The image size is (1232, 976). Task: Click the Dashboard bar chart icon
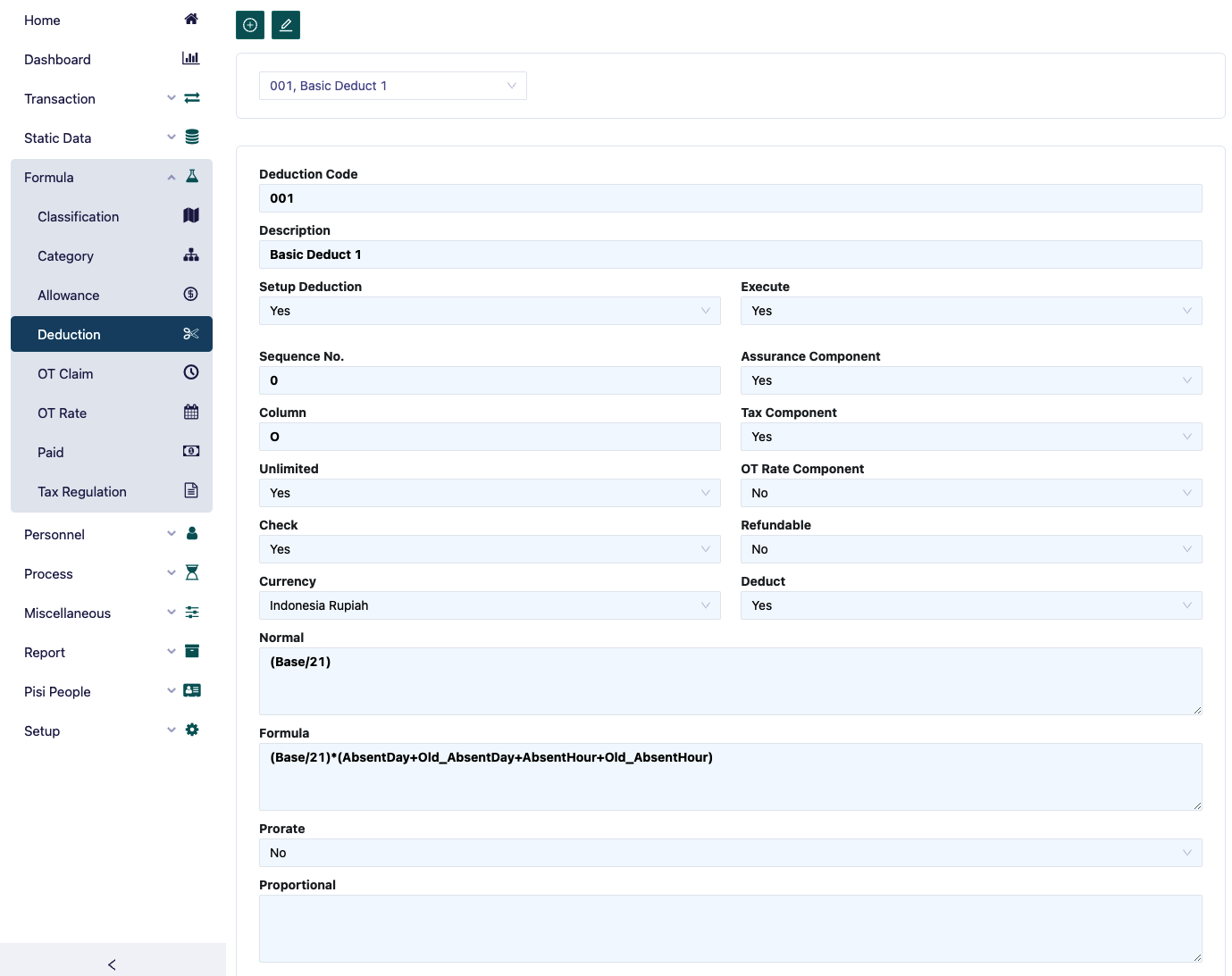(191, 59)
